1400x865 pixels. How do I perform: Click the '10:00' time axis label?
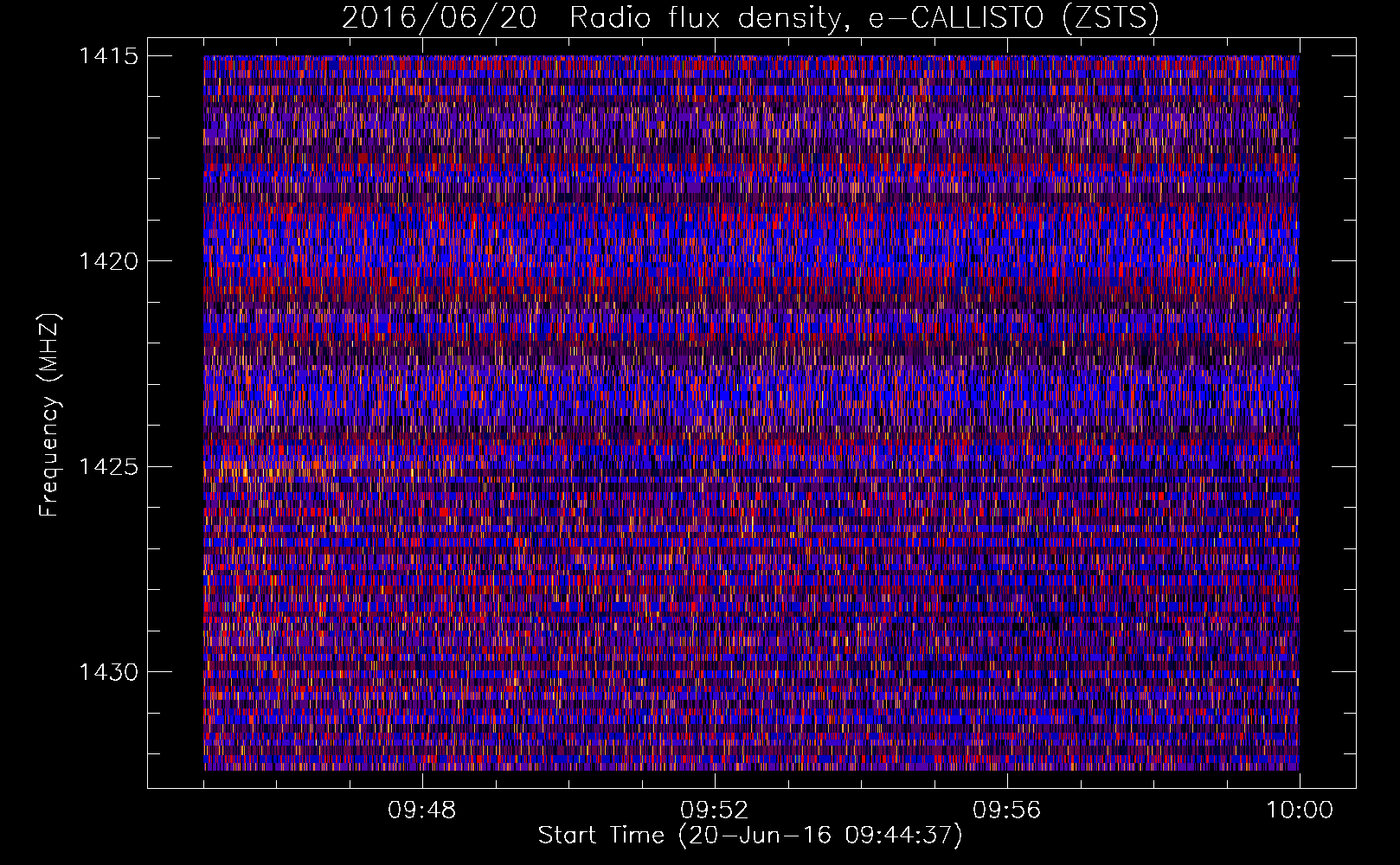1299,811
